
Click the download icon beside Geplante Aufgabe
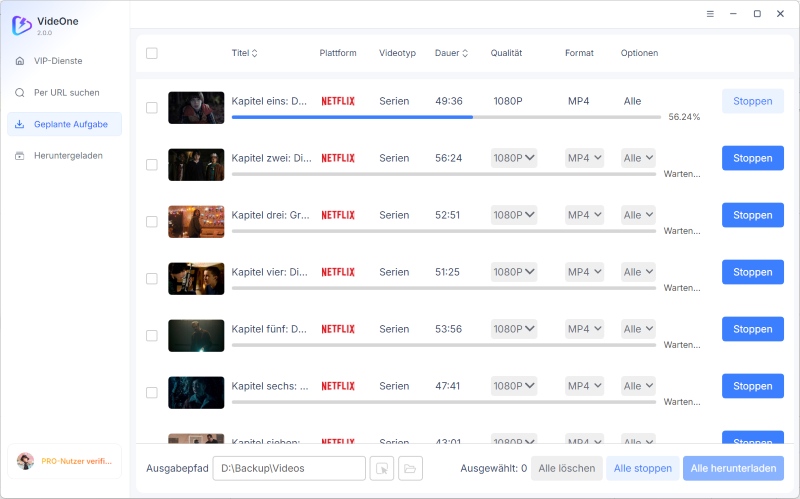tap(19, 124)
